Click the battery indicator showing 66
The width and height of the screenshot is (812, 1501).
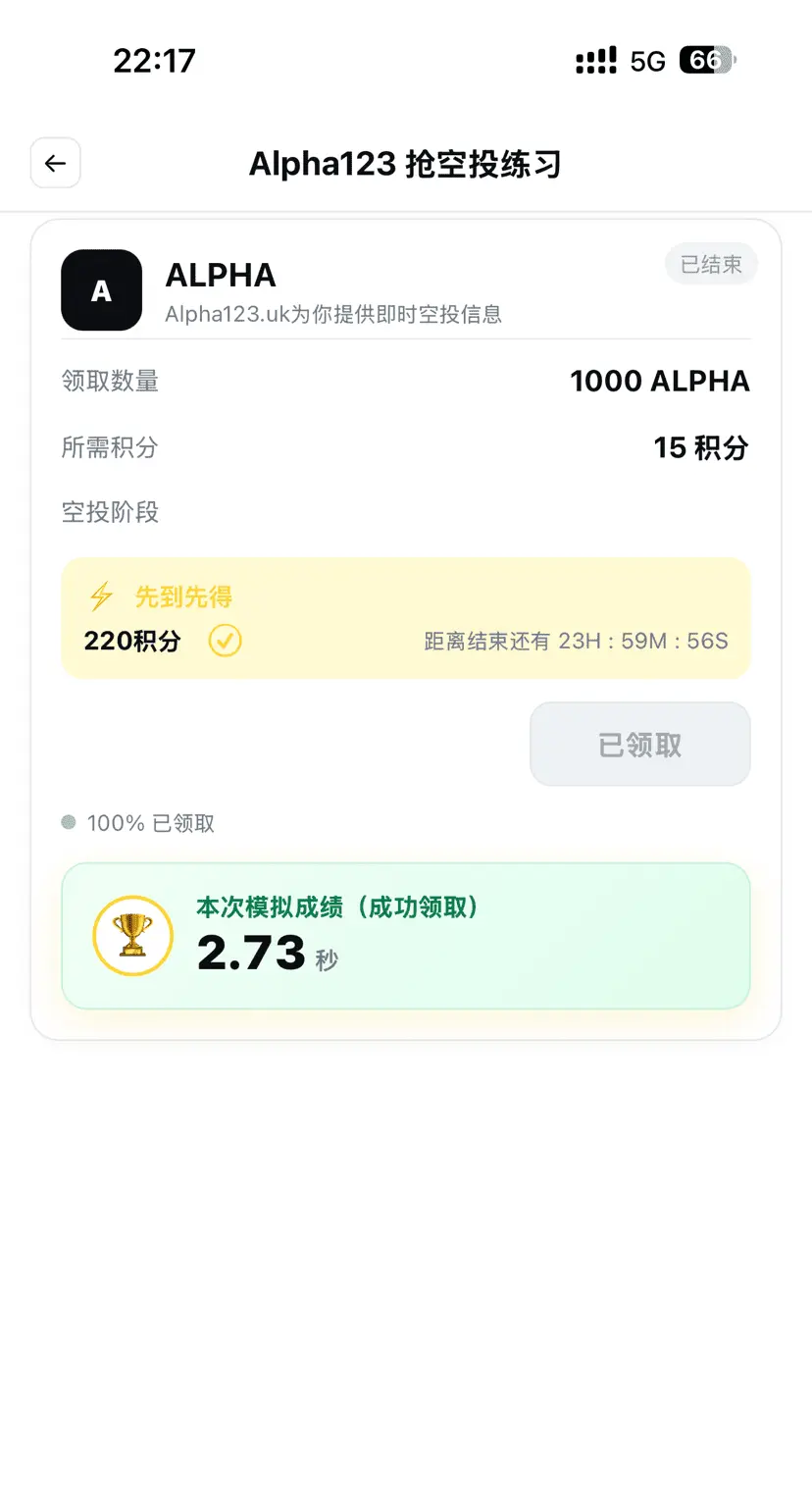click(x=707, y=61)
